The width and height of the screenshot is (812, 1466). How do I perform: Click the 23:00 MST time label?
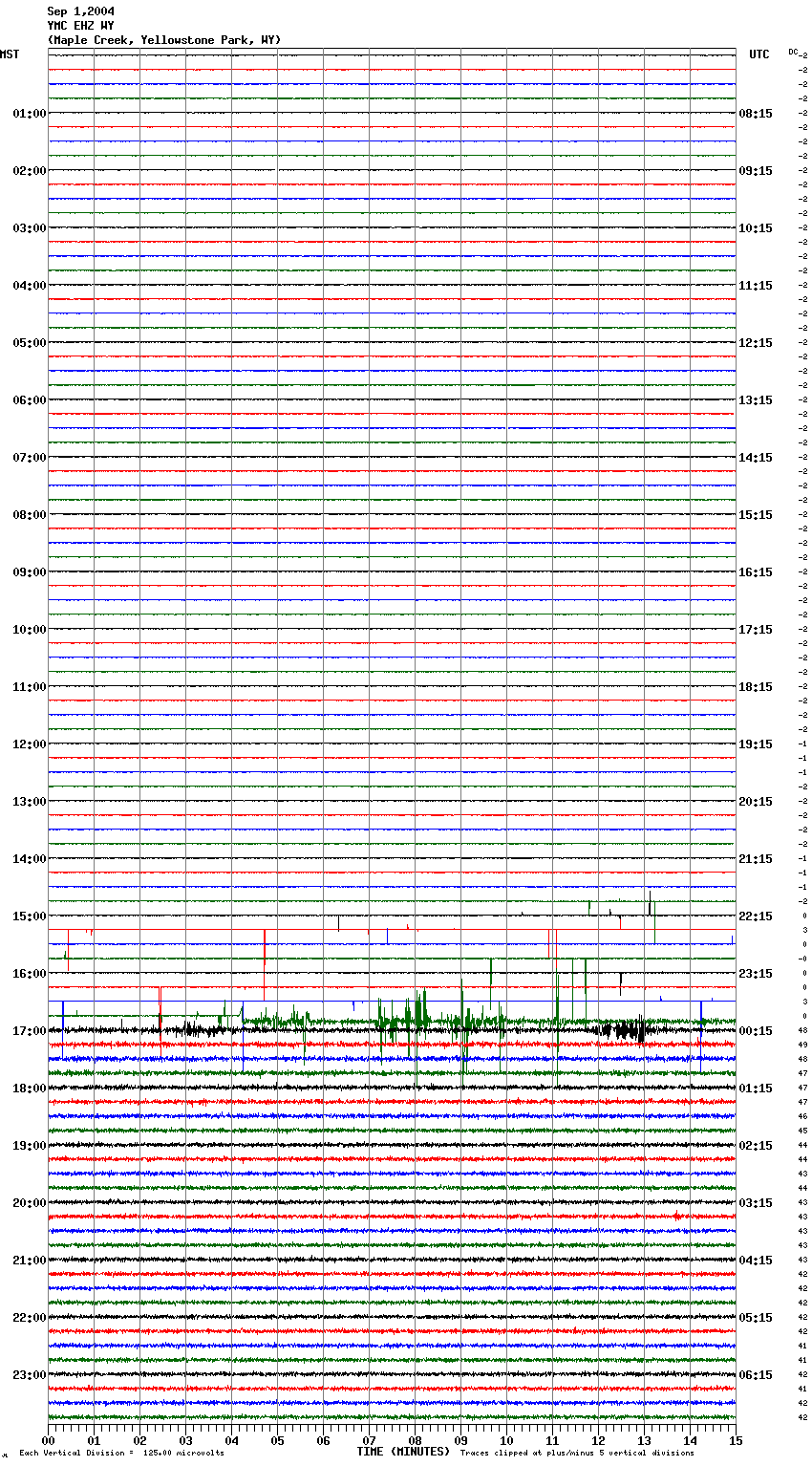tap(29, 1375)
